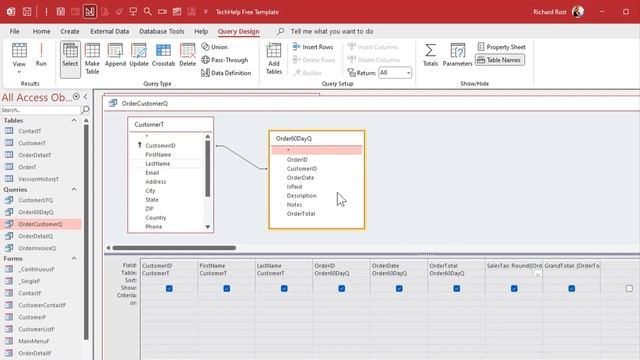Select Email field in CustomerT list
Viewport: 640px width, 360px height.
pos(152,173)
